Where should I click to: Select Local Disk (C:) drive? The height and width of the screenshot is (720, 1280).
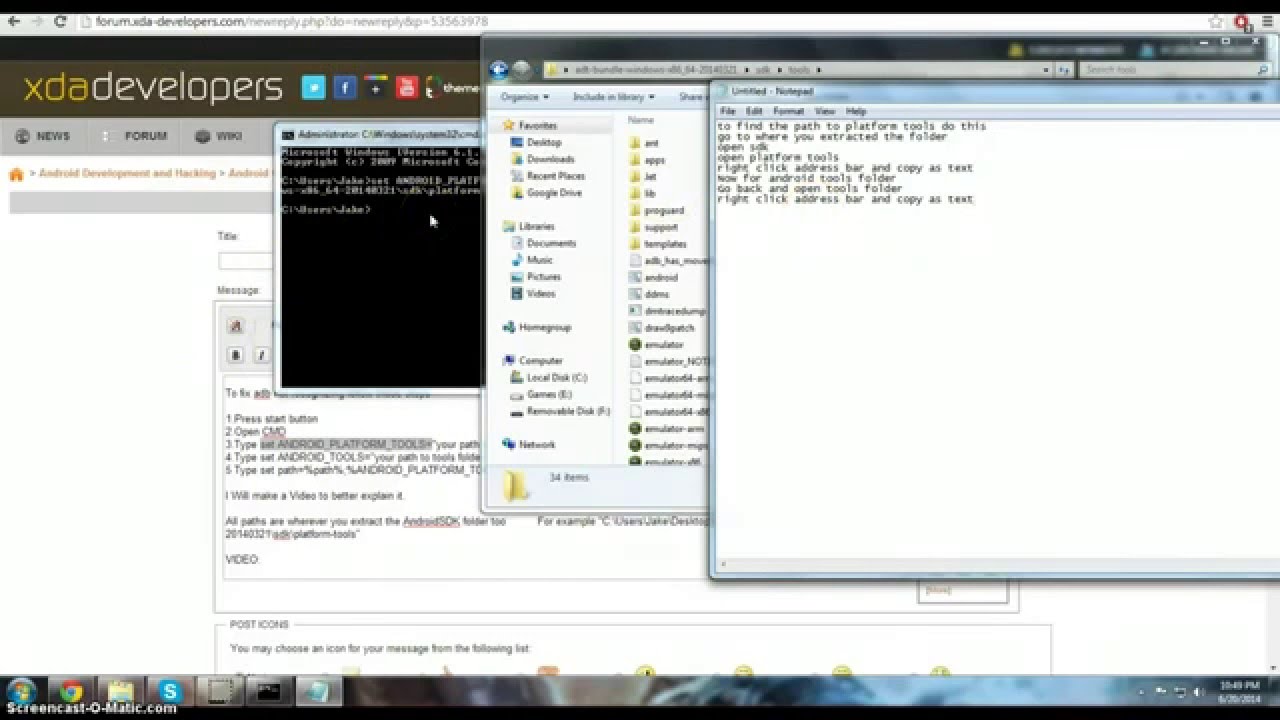click(x=548, y=378)
